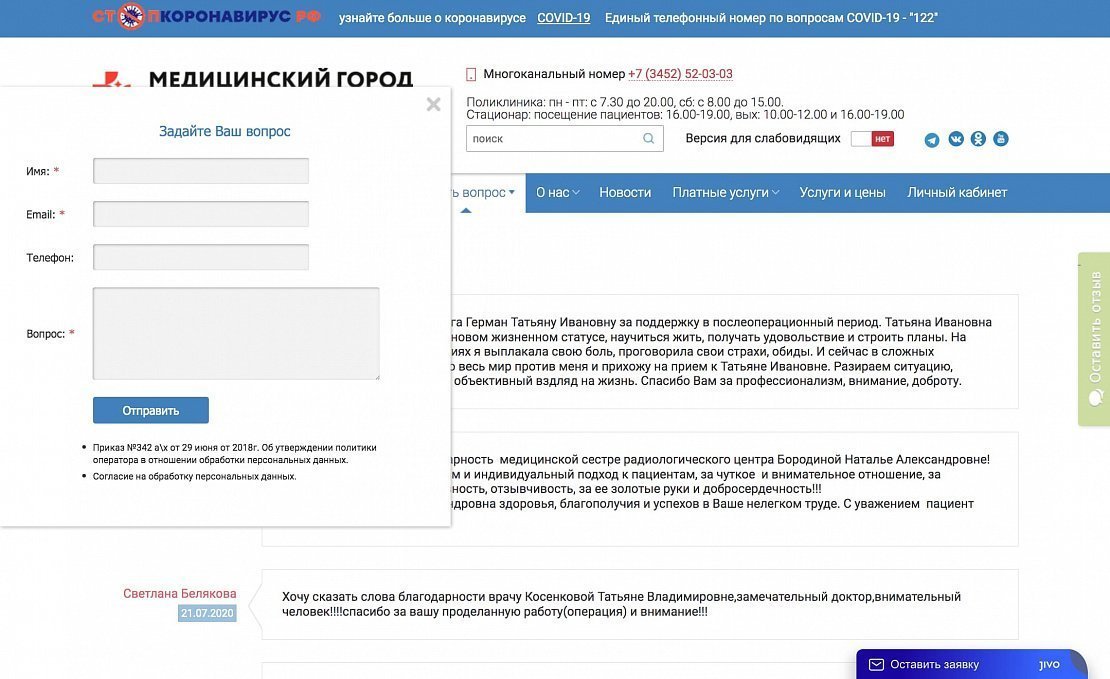This screenshot has width=1110, height=679.
Task: Open 'Оставить отзыв' side tab
Action: 1095,340
